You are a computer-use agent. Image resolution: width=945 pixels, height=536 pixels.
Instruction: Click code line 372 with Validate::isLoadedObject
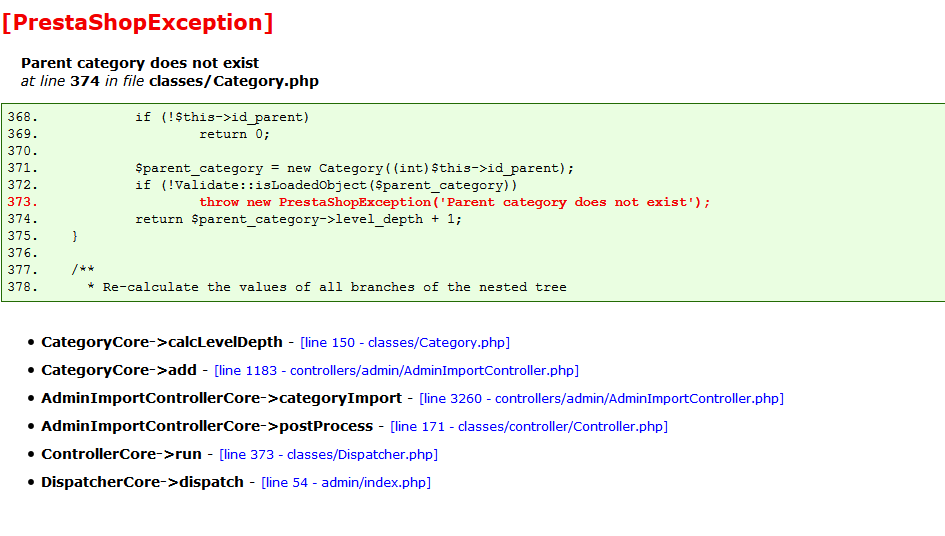(326, 185)
